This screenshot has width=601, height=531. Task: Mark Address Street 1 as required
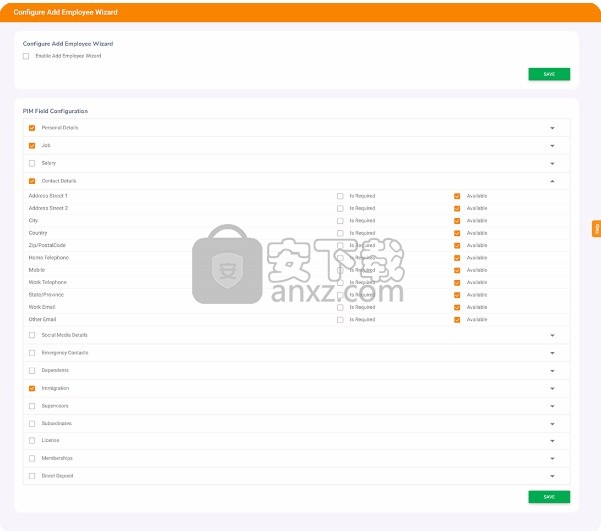[x=340, y=196]
